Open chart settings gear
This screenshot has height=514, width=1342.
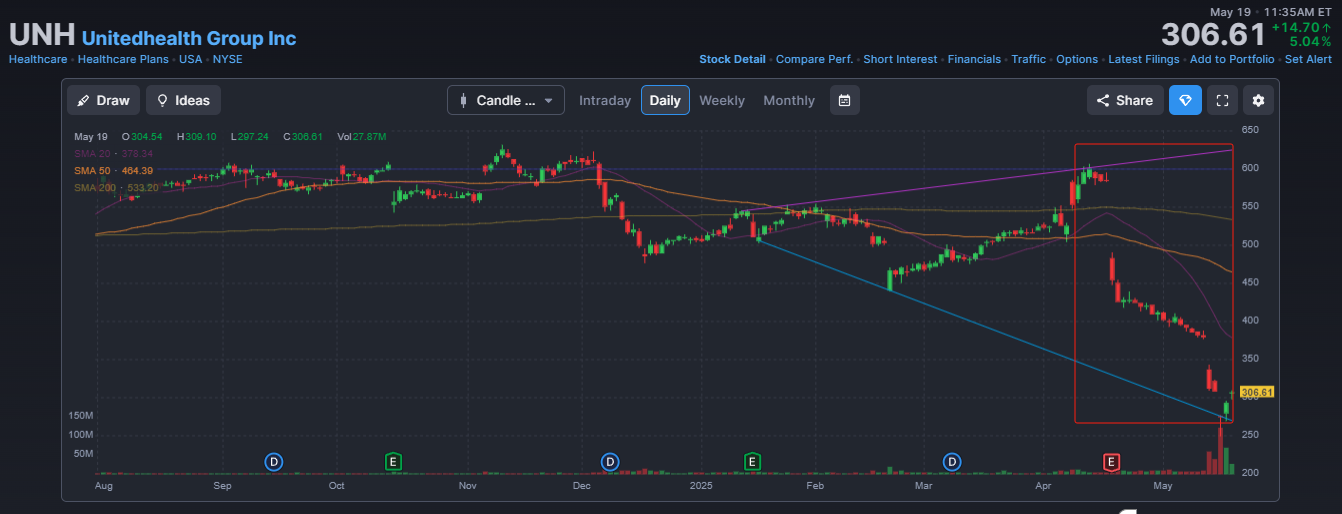1259,100
